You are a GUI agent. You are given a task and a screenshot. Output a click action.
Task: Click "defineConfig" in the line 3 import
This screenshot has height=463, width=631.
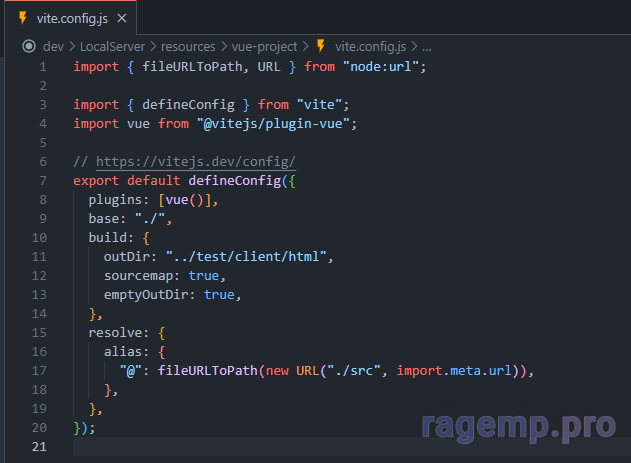coord(188,105)
